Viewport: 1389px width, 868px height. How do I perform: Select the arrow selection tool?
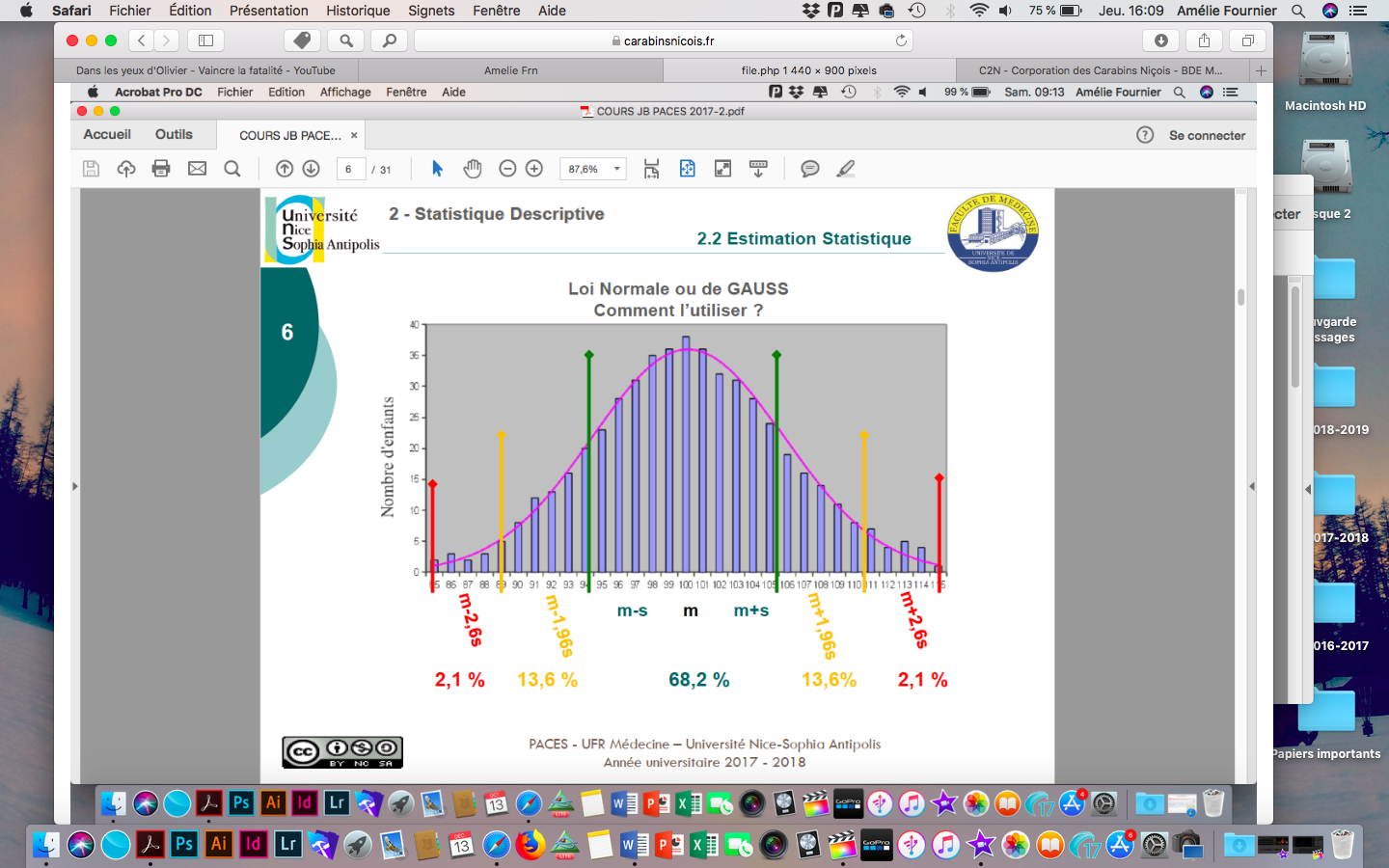[437, 169]
